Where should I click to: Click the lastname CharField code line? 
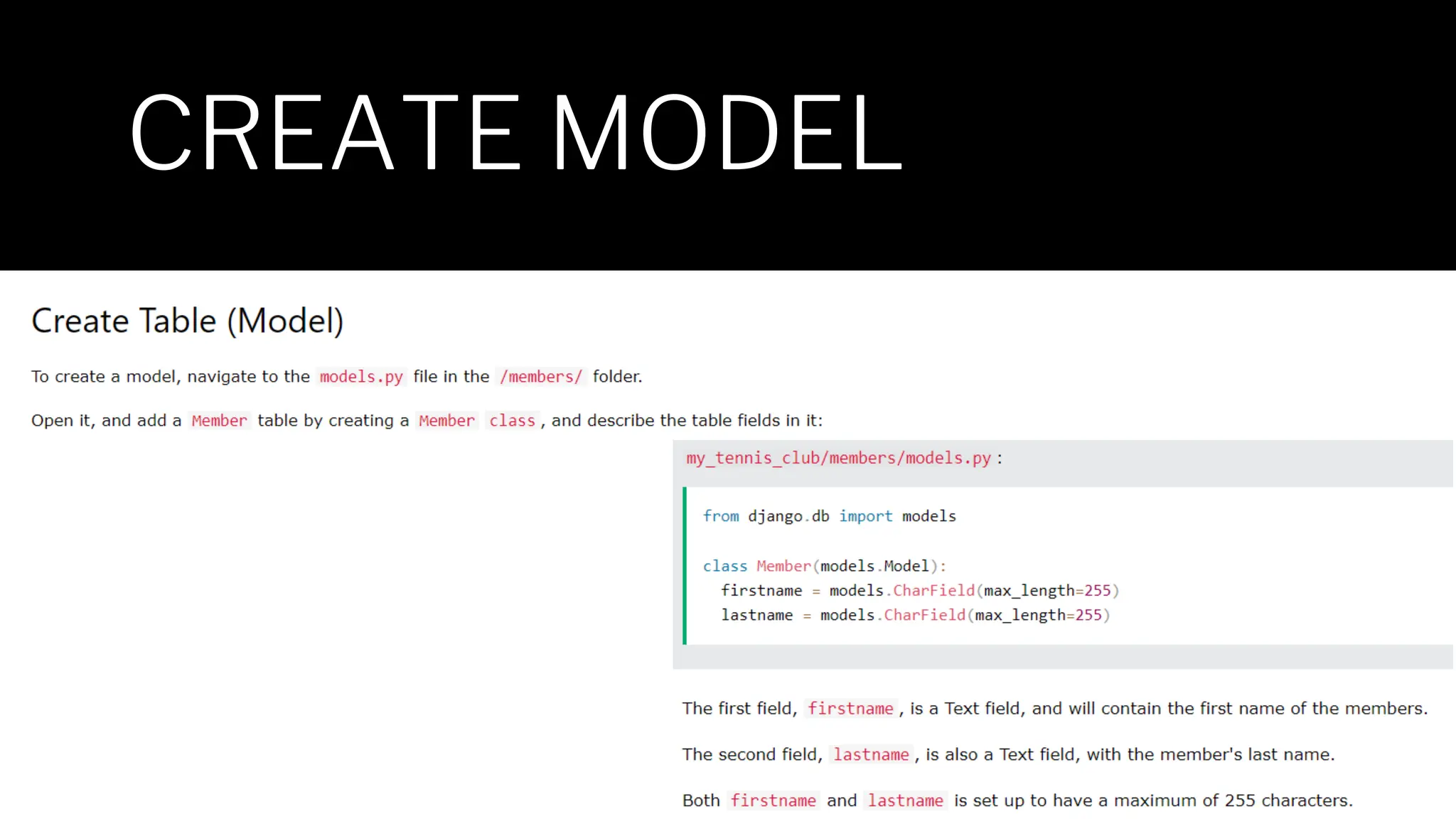pyautogui.click(x=916, y=615)
